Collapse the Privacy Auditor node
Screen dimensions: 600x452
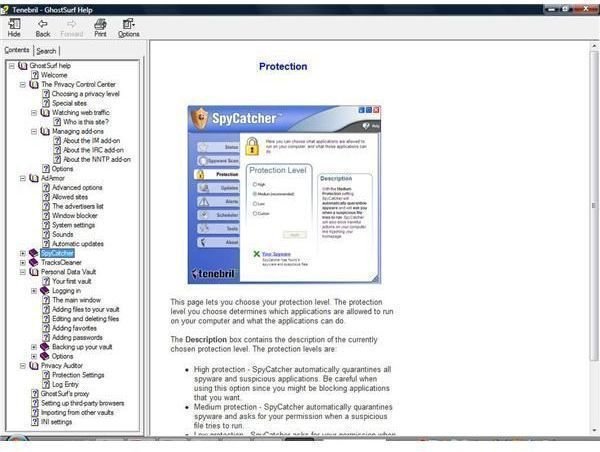pyautogui.click(x=23, y=366)
